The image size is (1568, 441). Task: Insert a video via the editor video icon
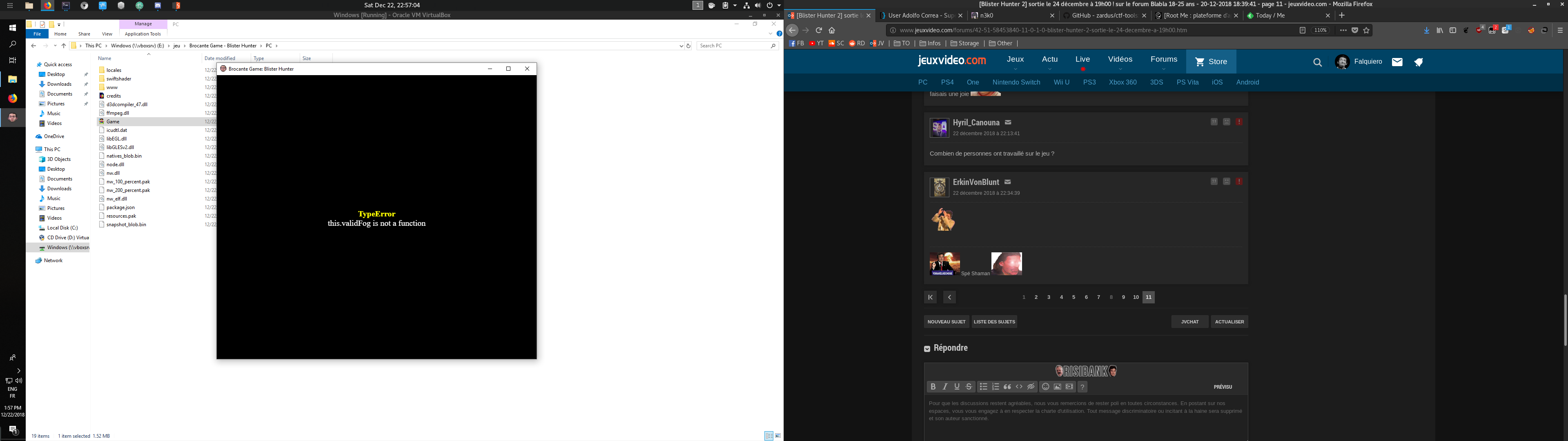coord(1069,387)
